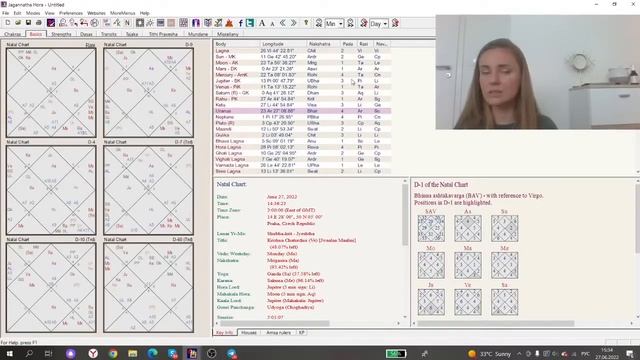Open the Preferences menu
Image resolution: width=640 pixels, height=360 pixels.
71,13
